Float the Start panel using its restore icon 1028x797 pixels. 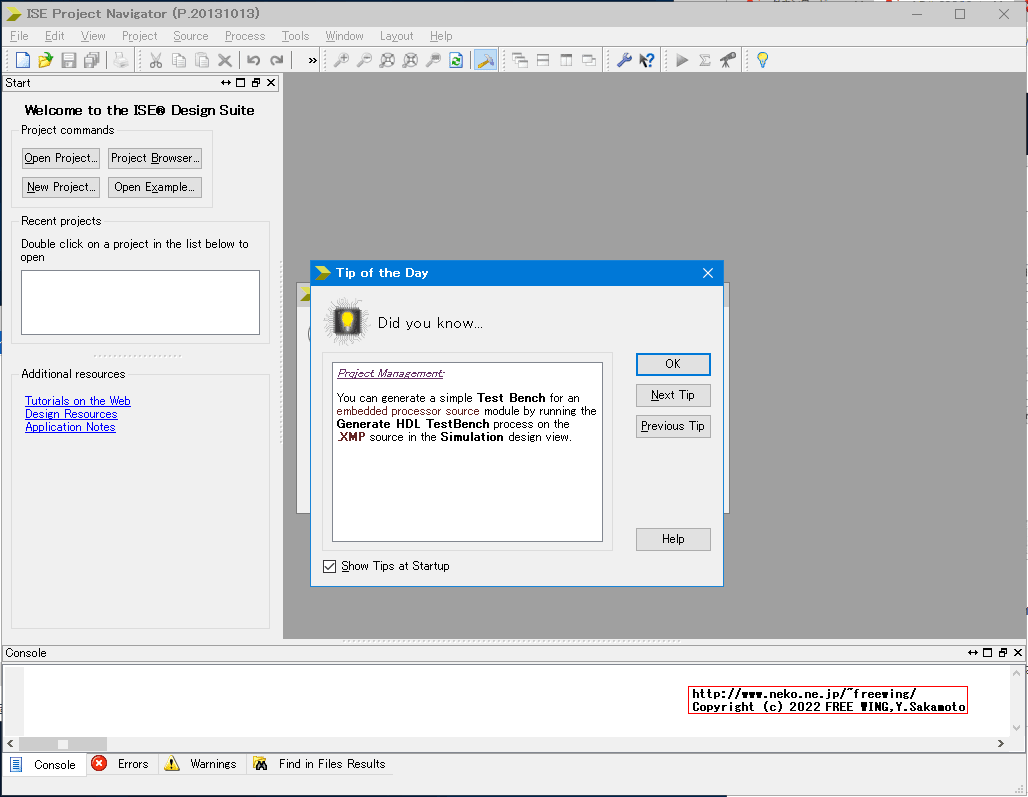[x=256, y=83]
